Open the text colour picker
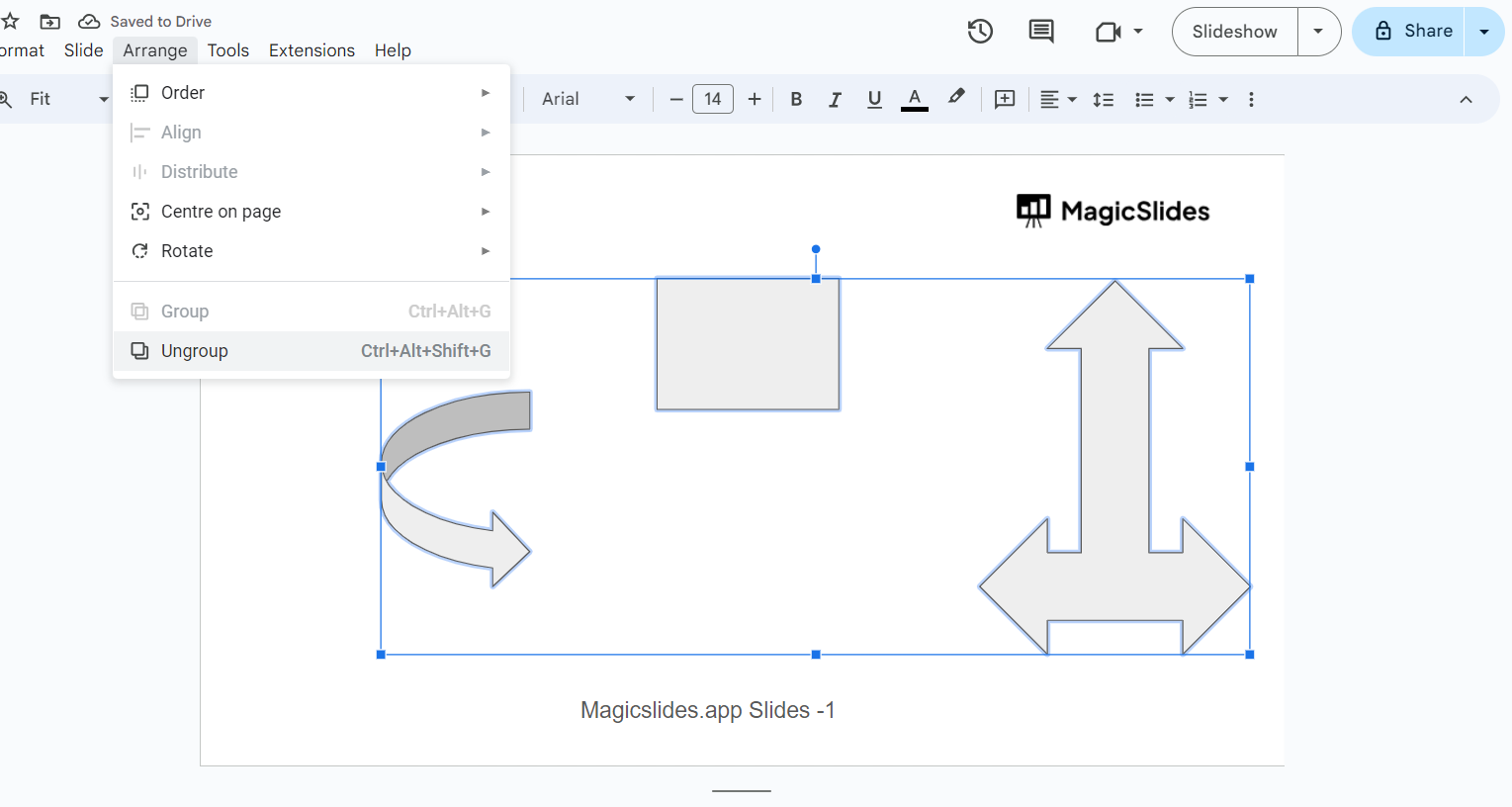 [x=915, y=99]
